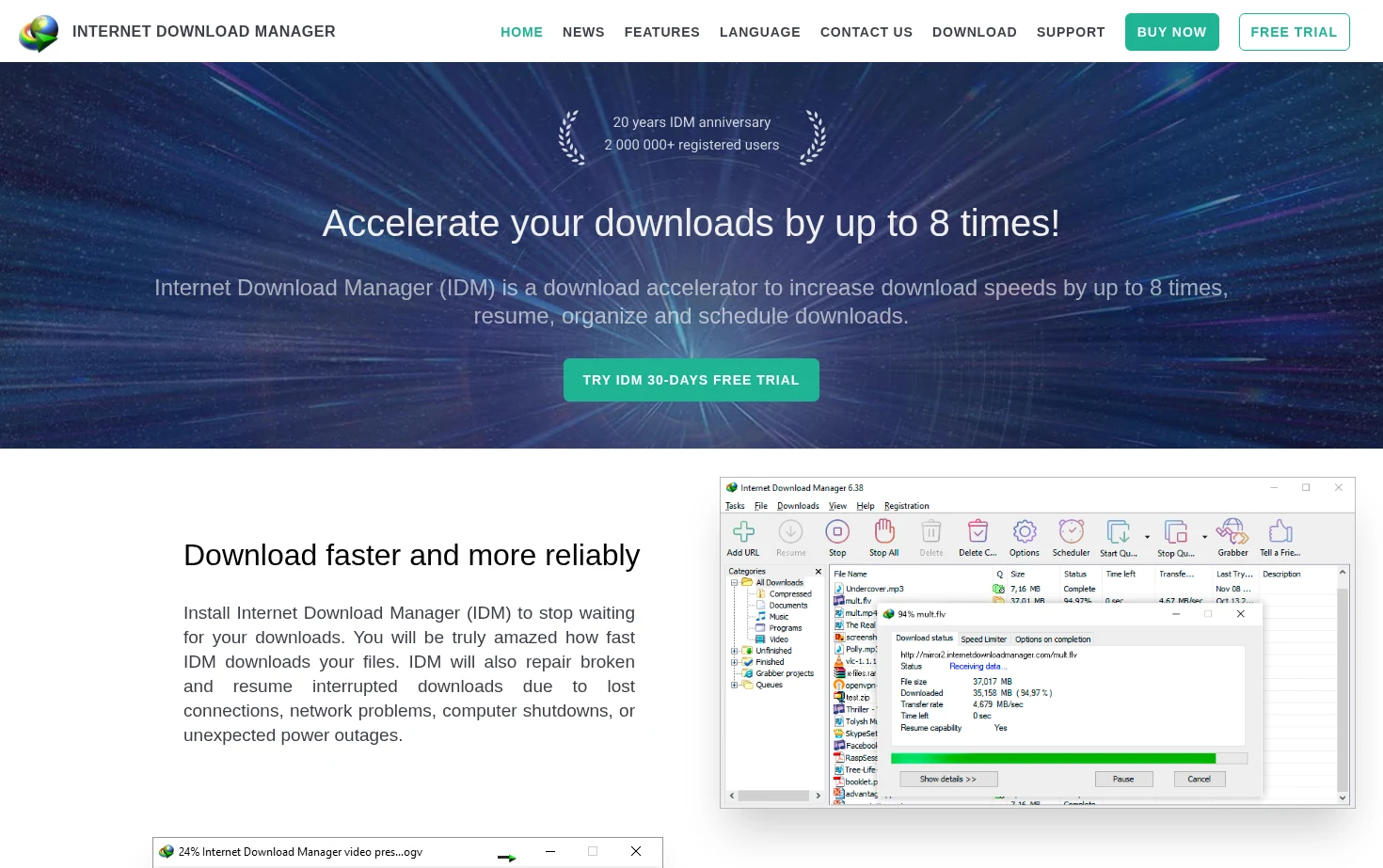The image size is (1383, 868).
Task: Open the Downloads menu in IDM
Action: tap(798, 506)
